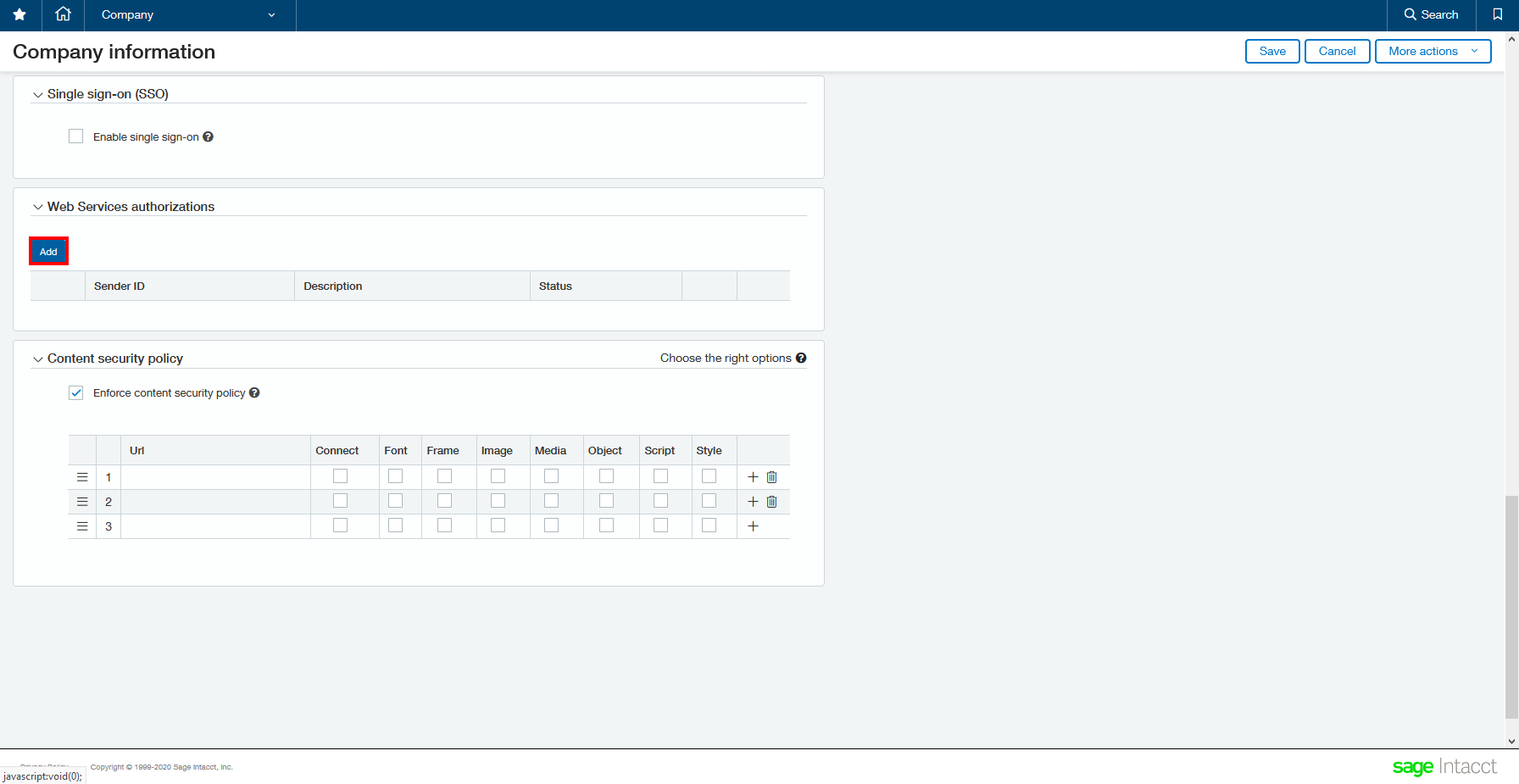Viewport: 1519px width, 784px height.
Task: Click the Url input field in row 1
Action: pyautogui.click(x=215, y=477)
